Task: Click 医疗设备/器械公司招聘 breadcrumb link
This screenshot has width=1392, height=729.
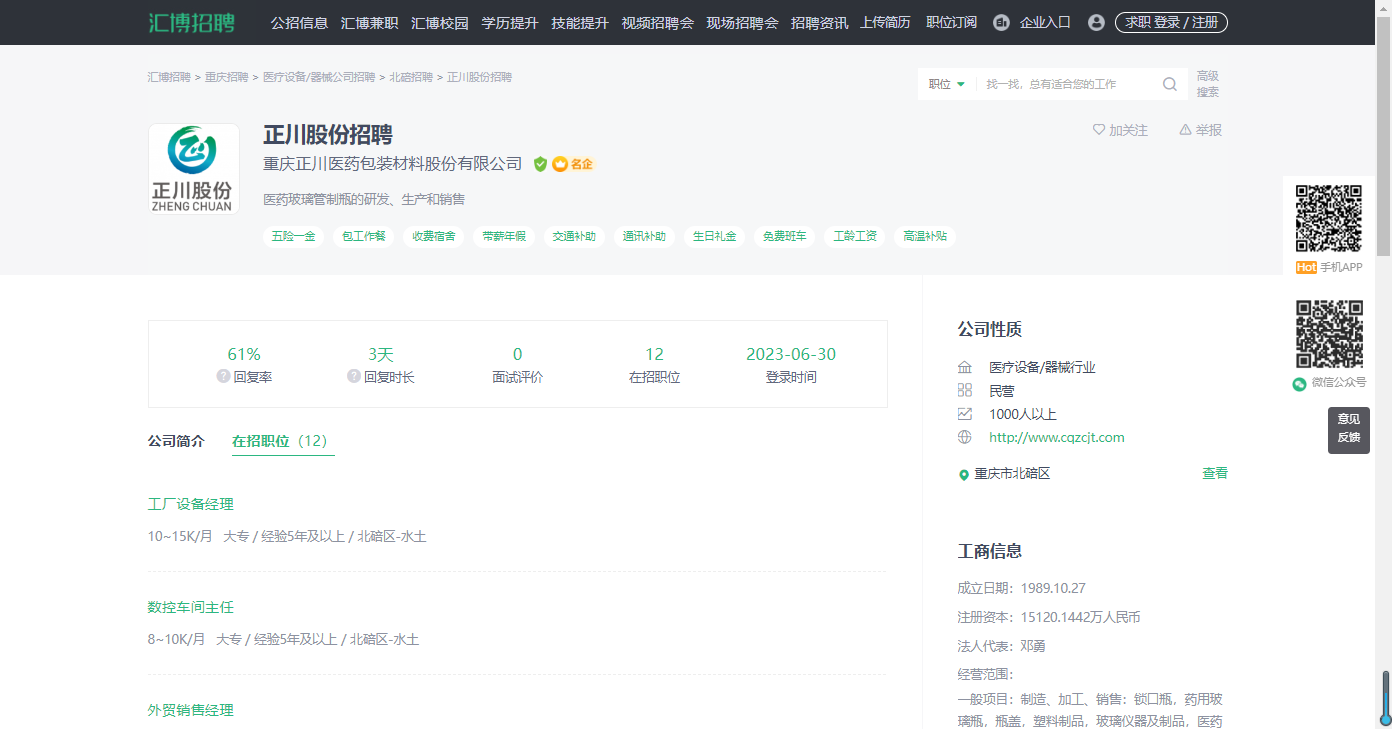Action: pyautogui.click(x=319, y=77)
